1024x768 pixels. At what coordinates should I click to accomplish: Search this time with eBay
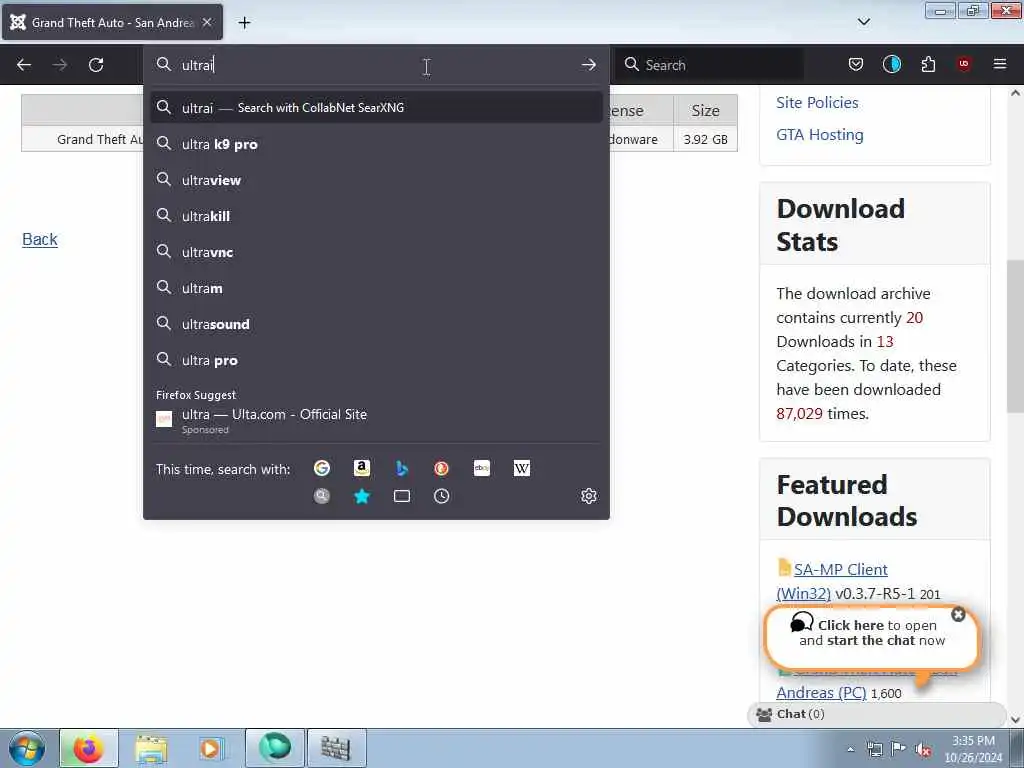482,468
